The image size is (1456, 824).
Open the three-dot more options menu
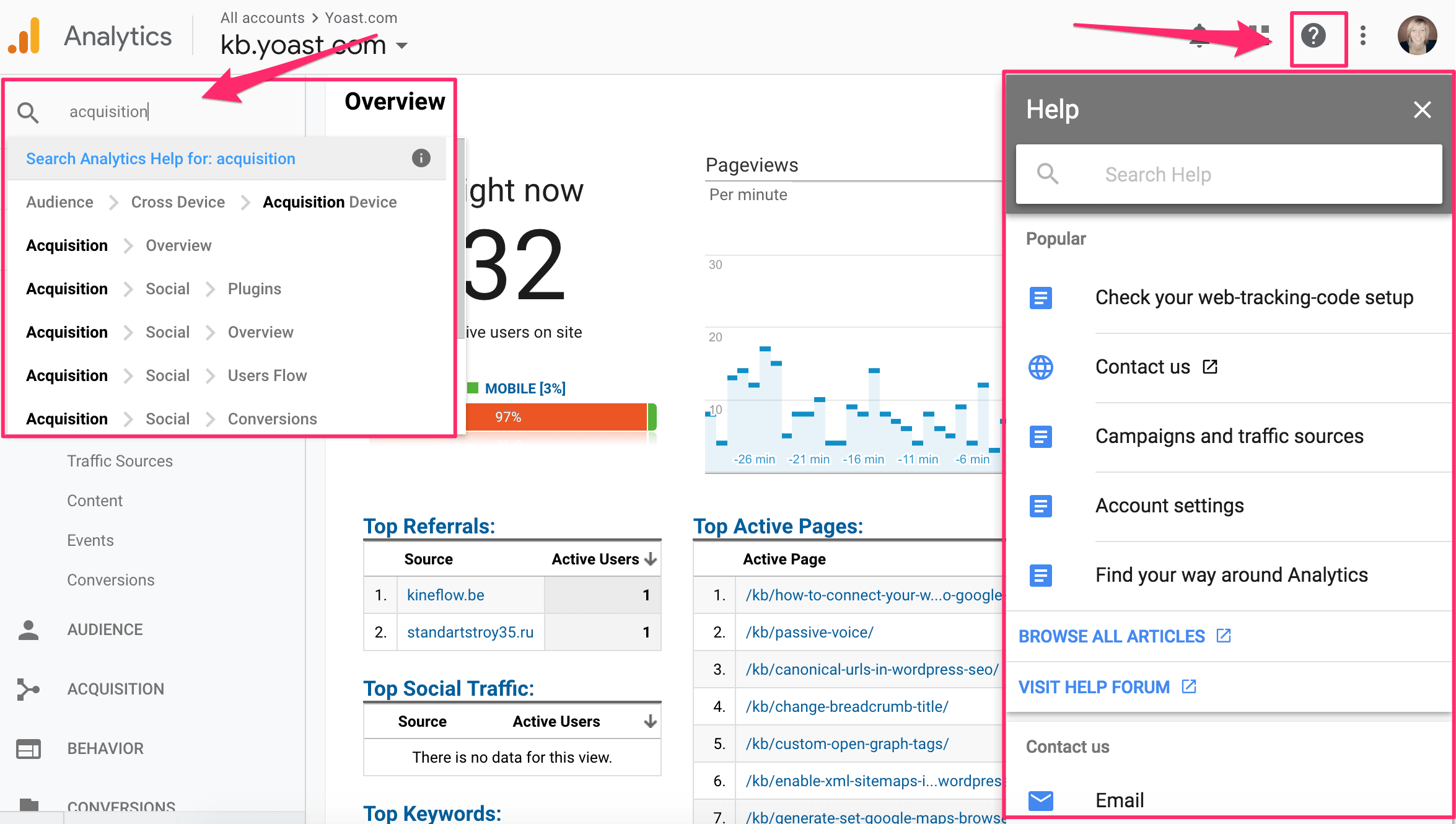(x=1362, y=36)
